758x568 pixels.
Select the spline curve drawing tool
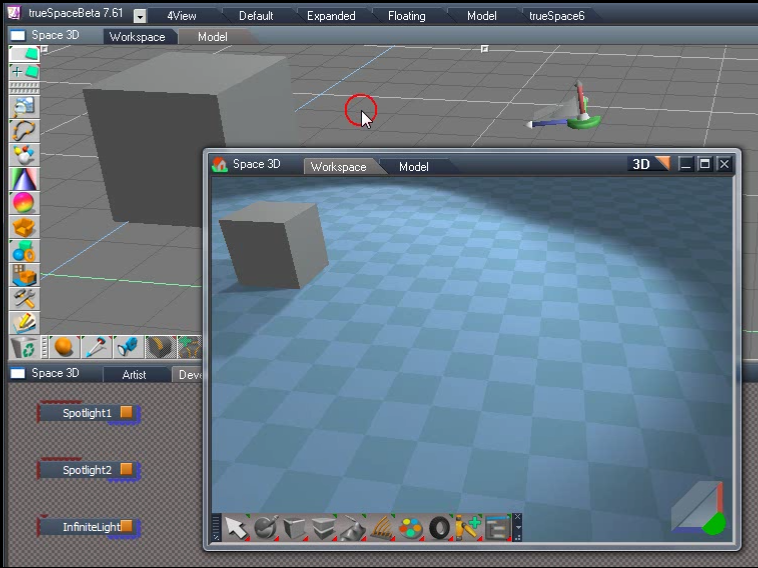(24, 131)
